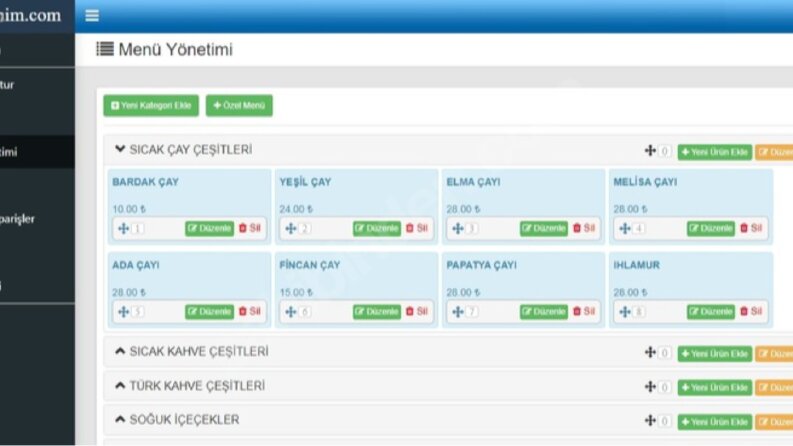793x446 pixels.
Task: Edit the YEŞİL ÇAY product
Action: [x=377, y=229]
